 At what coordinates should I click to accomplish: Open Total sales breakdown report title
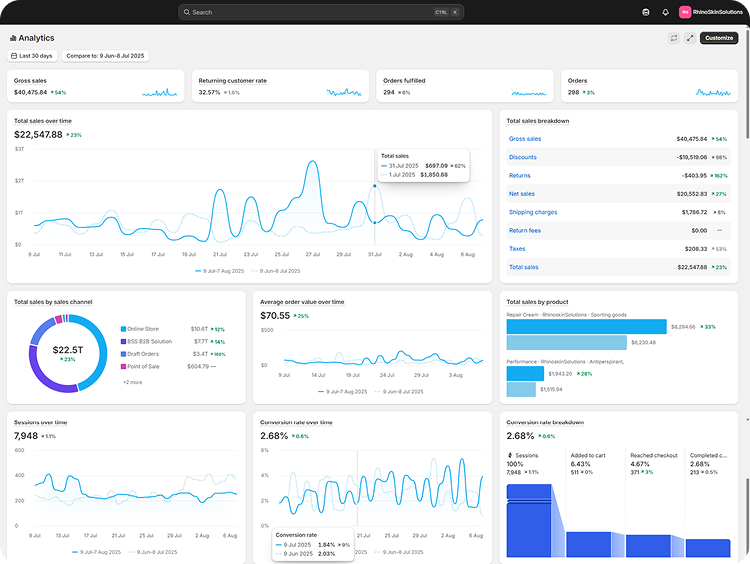point(538,121)
